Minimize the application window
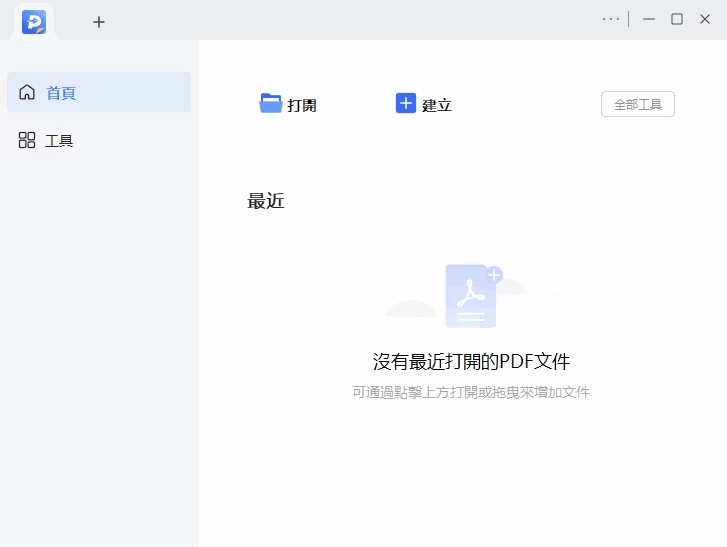The width and height of the screenshot is (727, 547). 649,19
